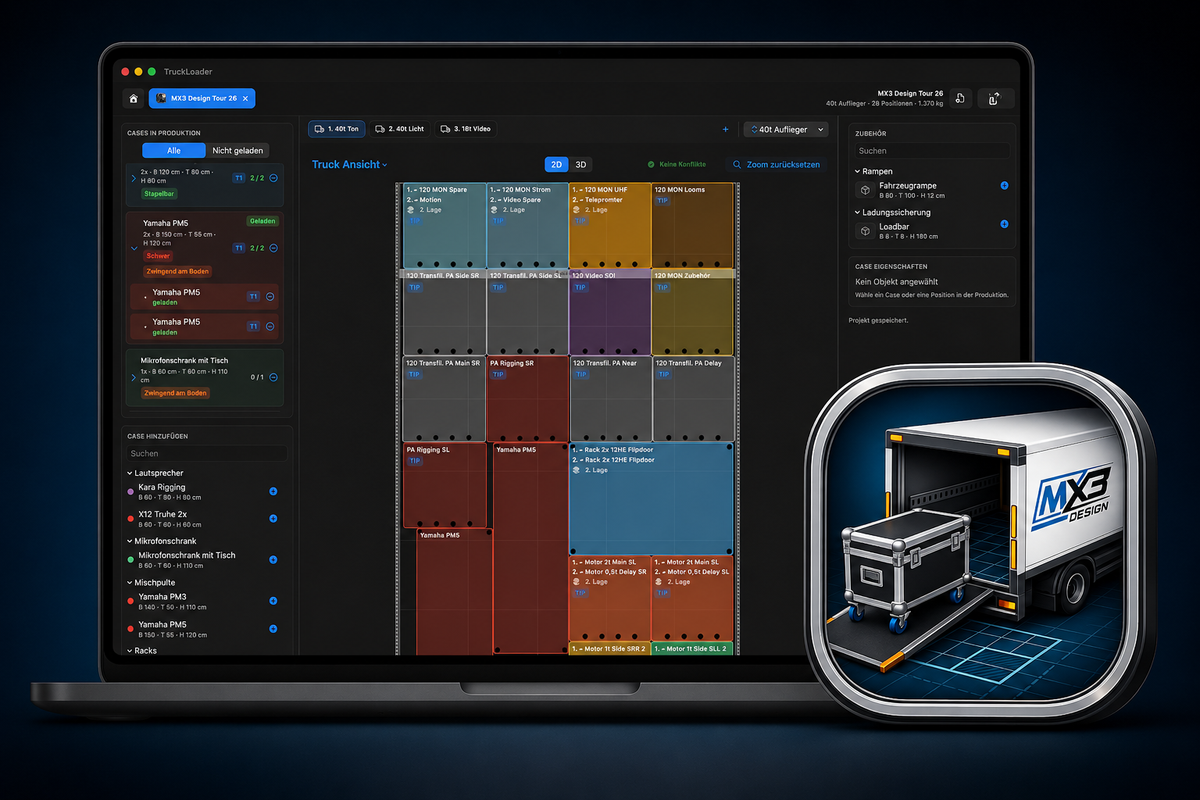
Task: Unload first Yamaha PM5 geladen sub-item
Action: point(271,297)
